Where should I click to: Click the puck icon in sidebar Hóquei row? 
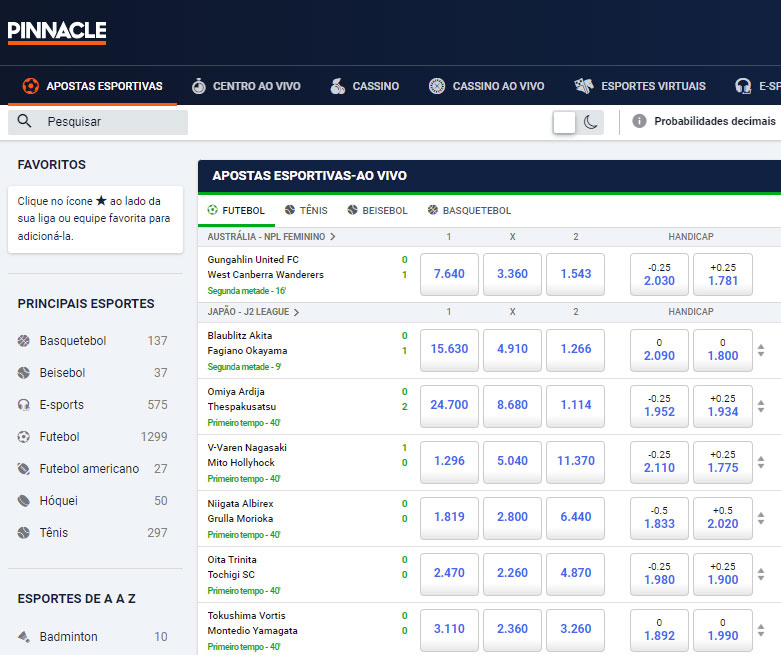[23, 501]
